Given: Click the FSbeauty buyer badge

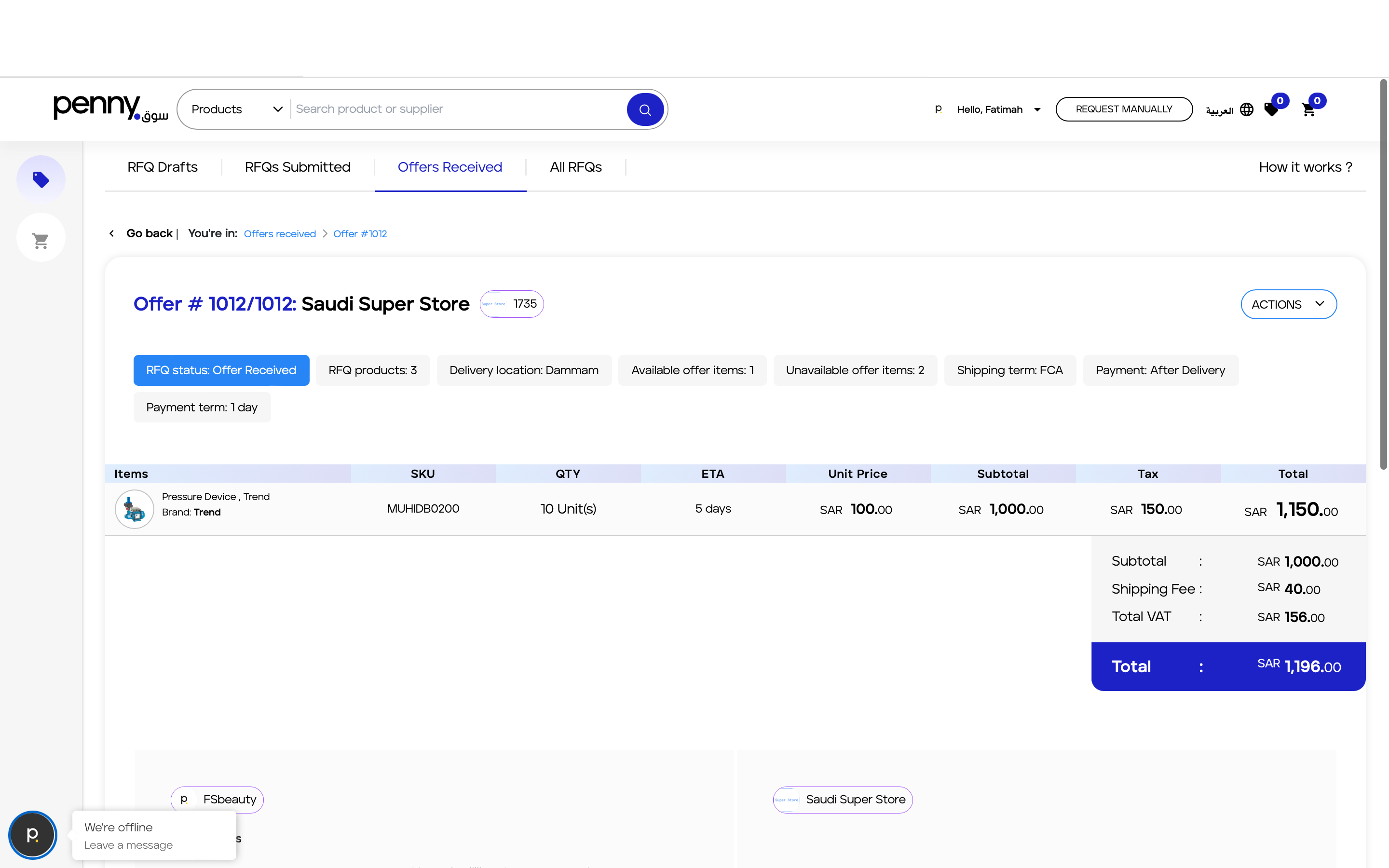Looking at the screenshot, I should pyautogui.click(x=217, y=800).
